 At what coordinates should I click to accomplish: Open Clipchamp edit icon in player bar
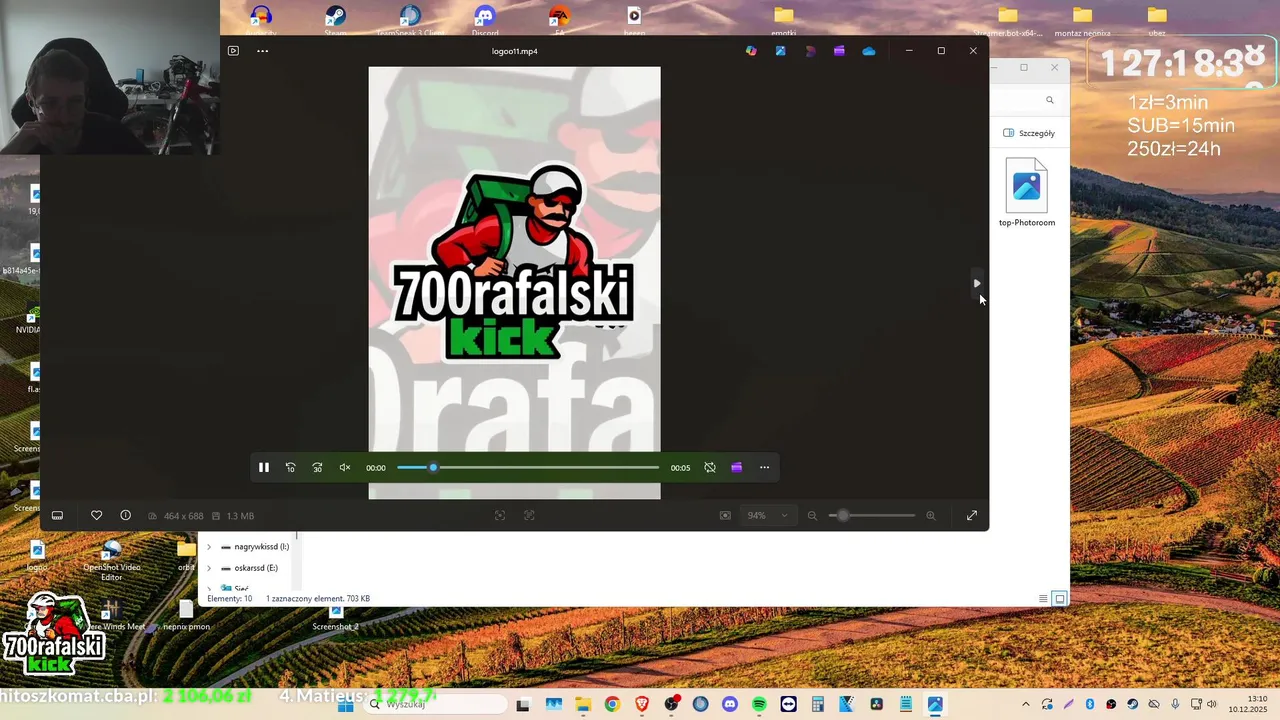(x=737, y=467)
